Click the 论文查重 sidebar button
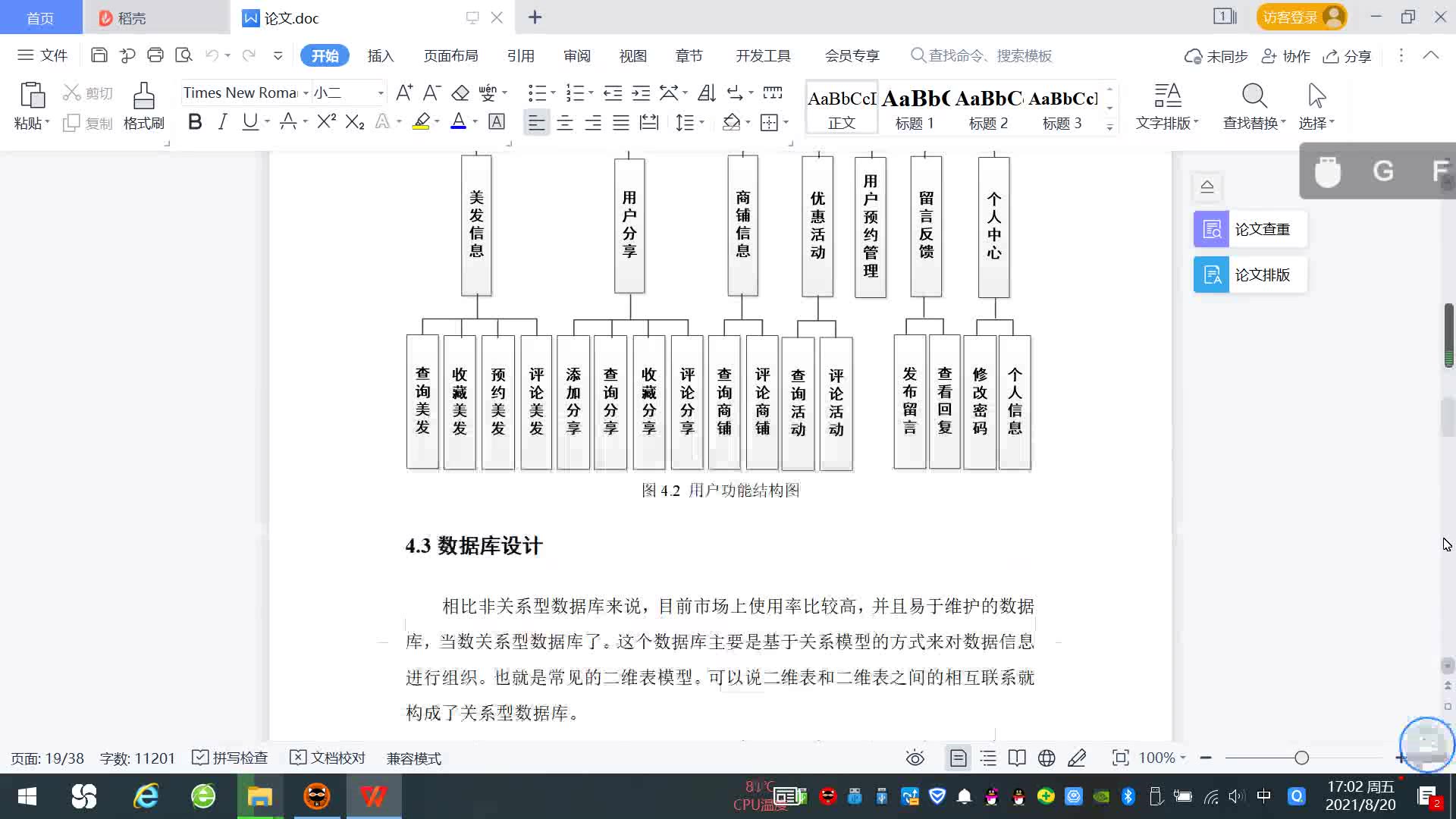The width and height of the screenshot is (1456, 819). [1250, 229]
